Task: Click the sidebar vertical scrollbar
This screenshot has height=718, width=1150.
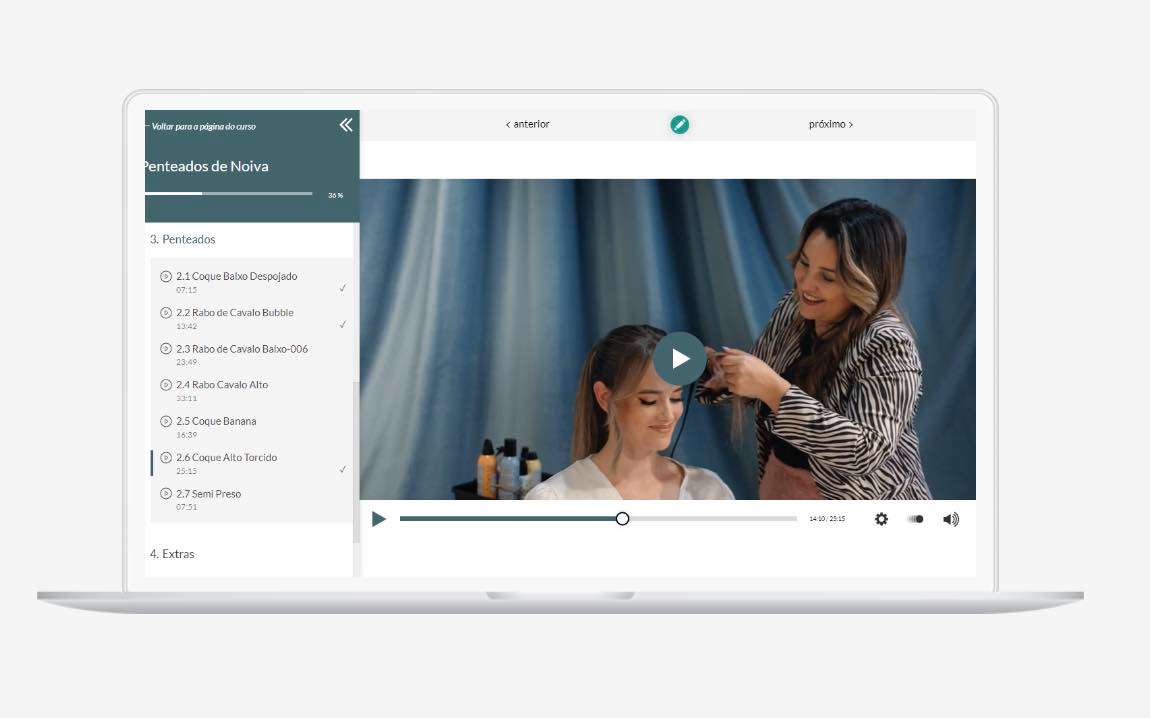Action: 356,462
